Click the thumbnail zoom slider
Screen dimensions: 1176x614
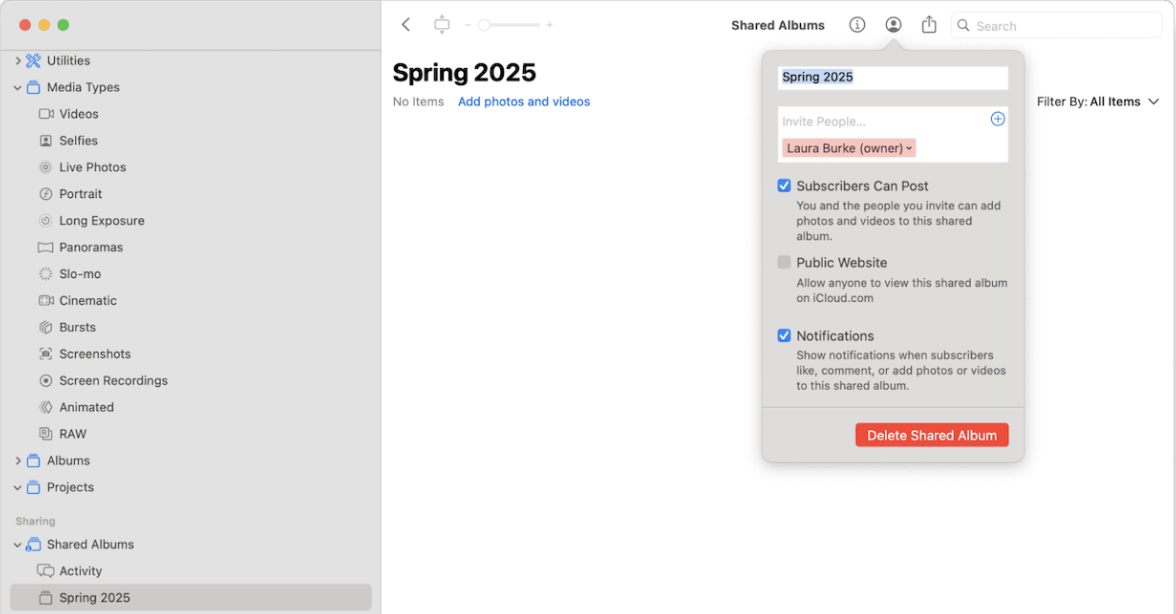click(x=508, y=25)
